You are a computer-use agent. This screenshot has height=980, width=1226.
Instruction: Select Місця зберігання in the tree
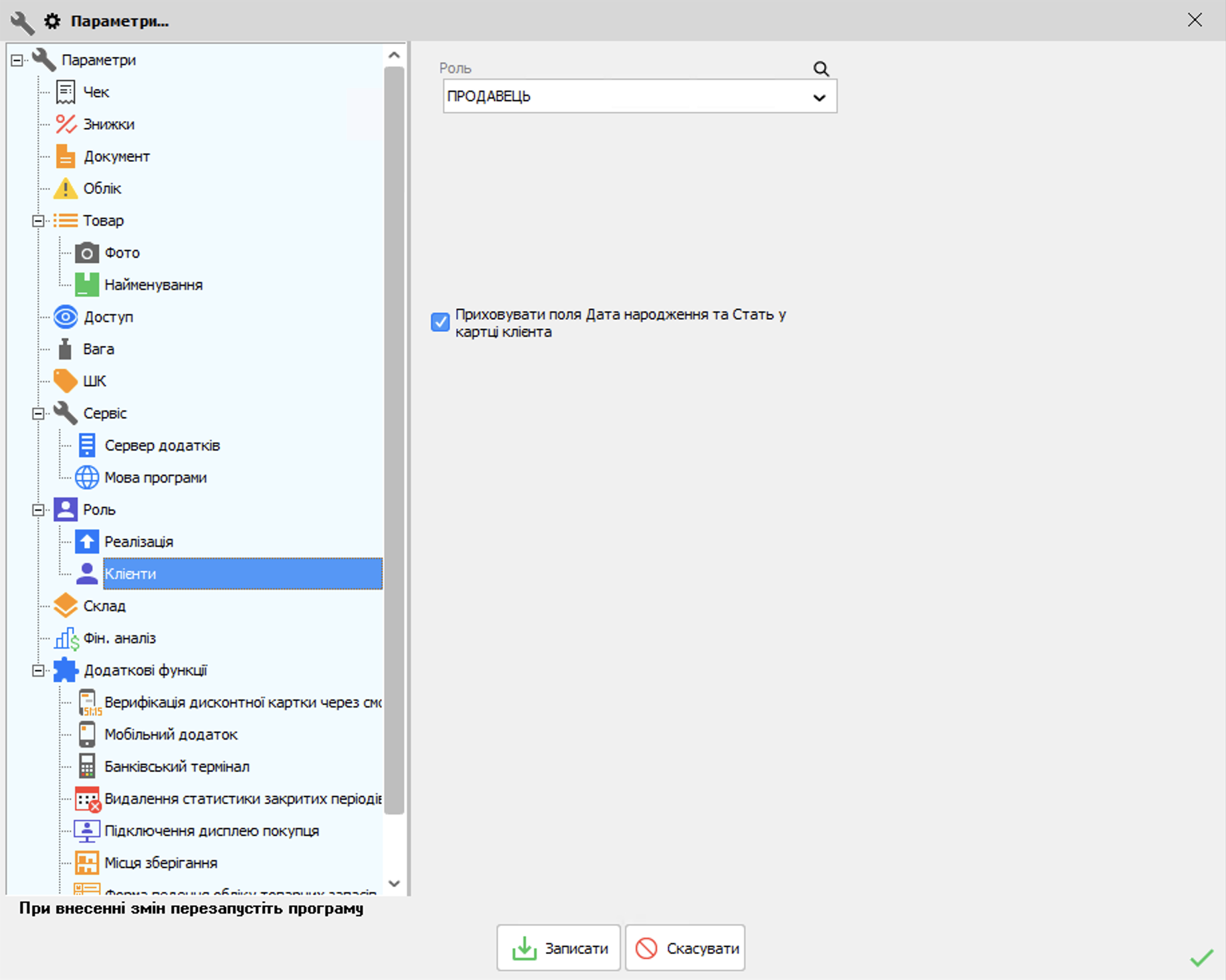click(x=161, y=863)
